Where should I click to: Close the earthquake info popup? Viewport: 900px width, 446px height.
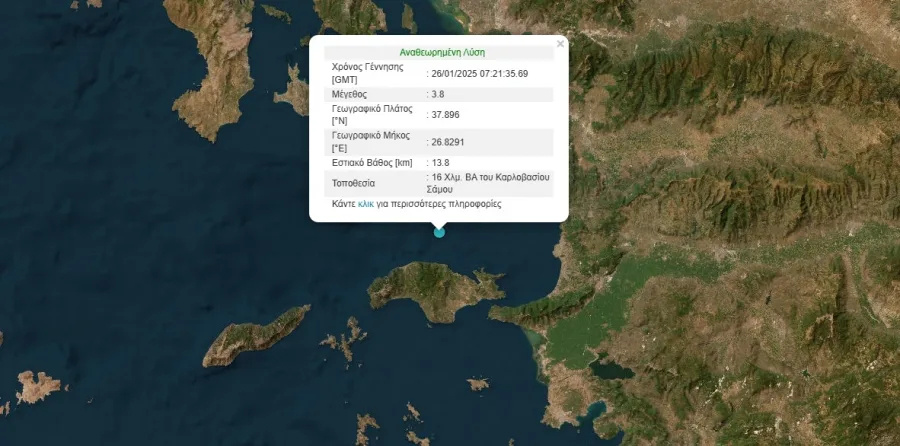coord(560,43)
